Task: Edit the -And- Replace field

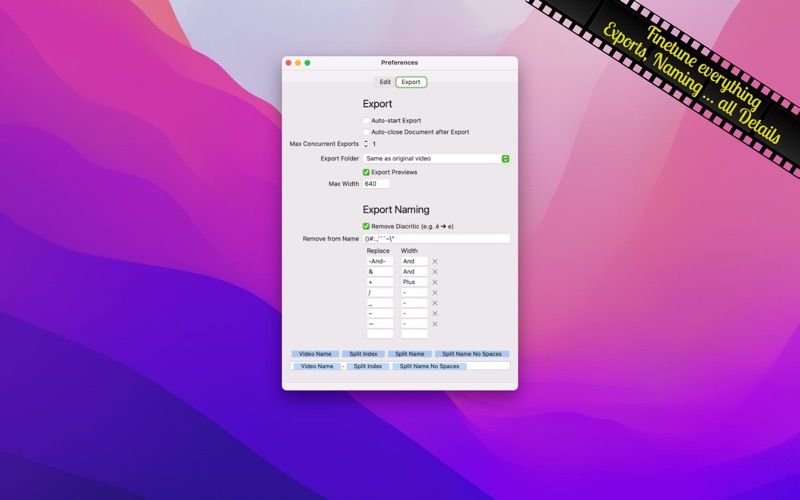Action: click(x=380, y=261)
